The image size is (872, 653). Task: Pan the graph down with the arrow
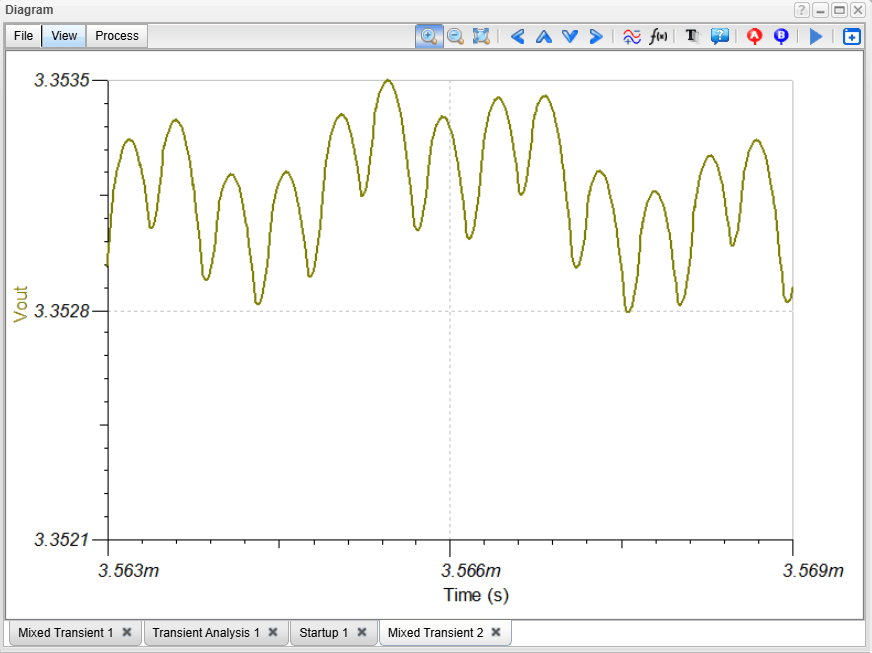[x=570, y=36]
